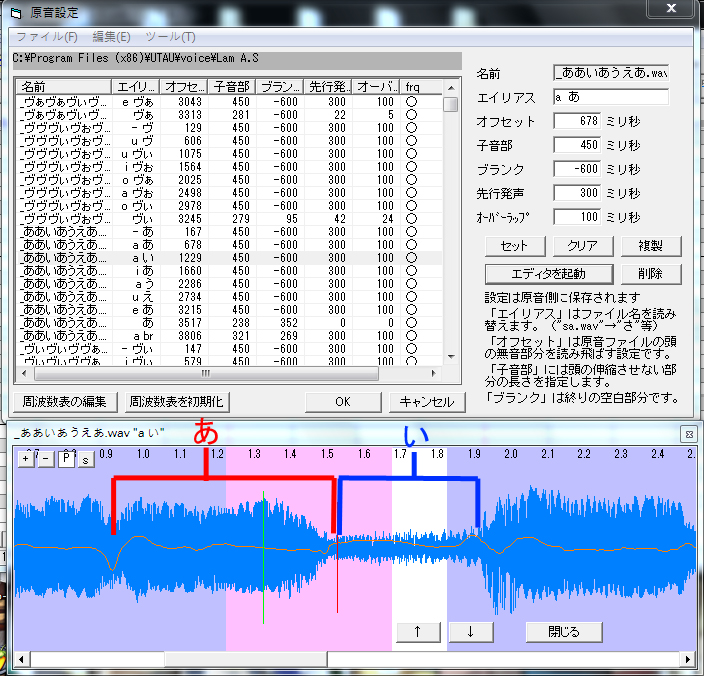Click waveform scrollbar right arrow
Screen dimensions: 704x676
(x=687, y=659)
